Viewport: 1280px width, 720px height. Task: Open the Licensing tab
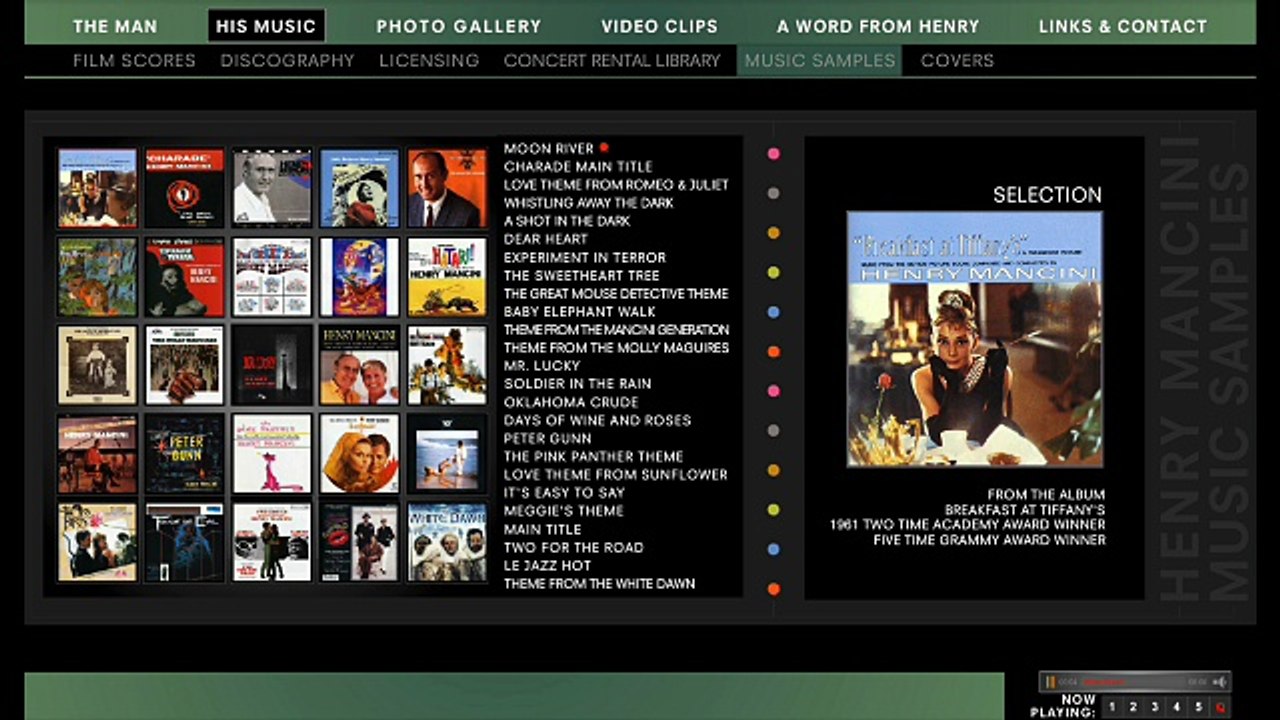click(429, 60)
